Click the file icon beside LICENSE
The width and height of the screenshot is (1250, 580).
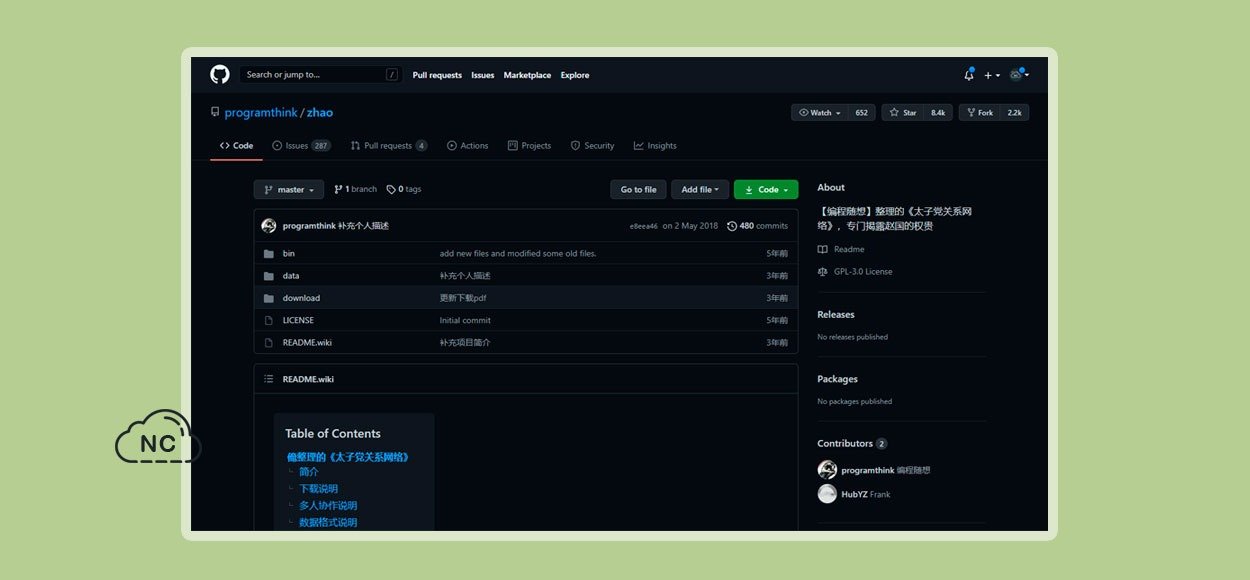[268, 320]
